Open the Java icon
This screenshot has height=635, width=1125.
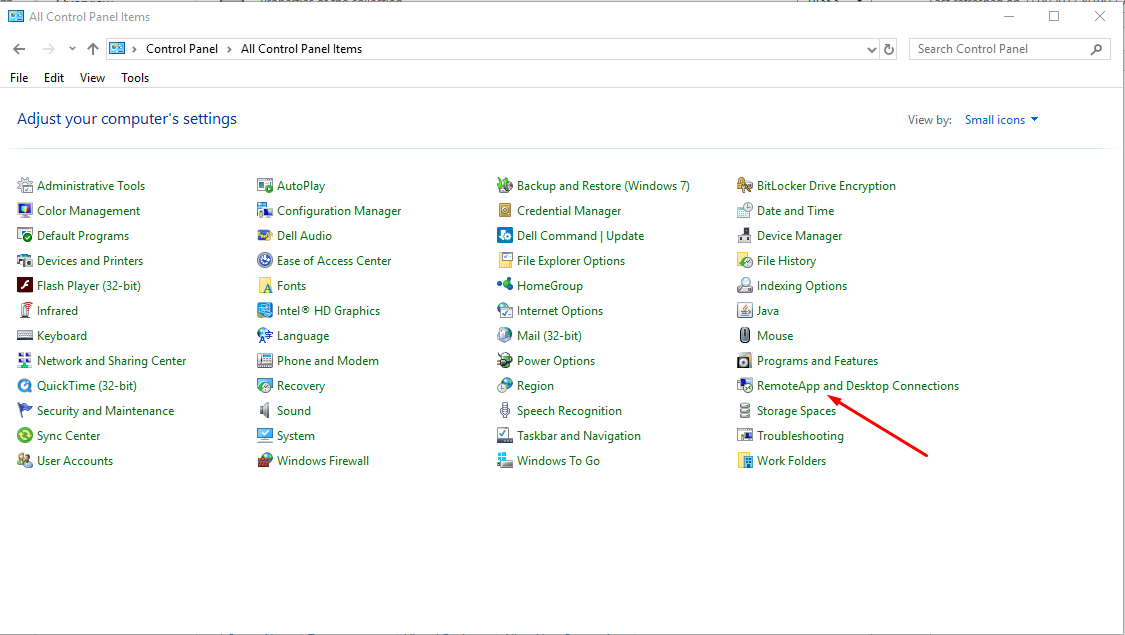point(744,311)
